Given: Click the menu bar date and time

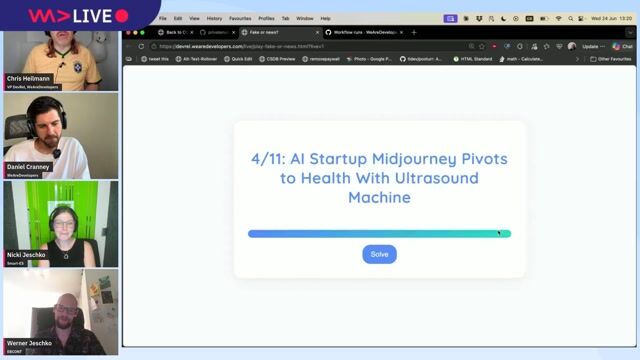Looking at the screenshot, I should point(611,18).
